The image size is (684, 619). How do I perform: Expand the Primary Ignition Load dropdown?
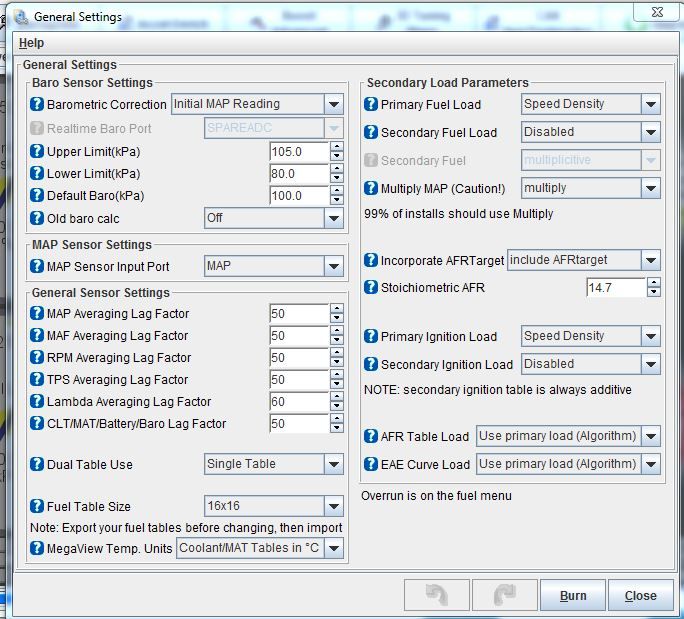(651, 337)
